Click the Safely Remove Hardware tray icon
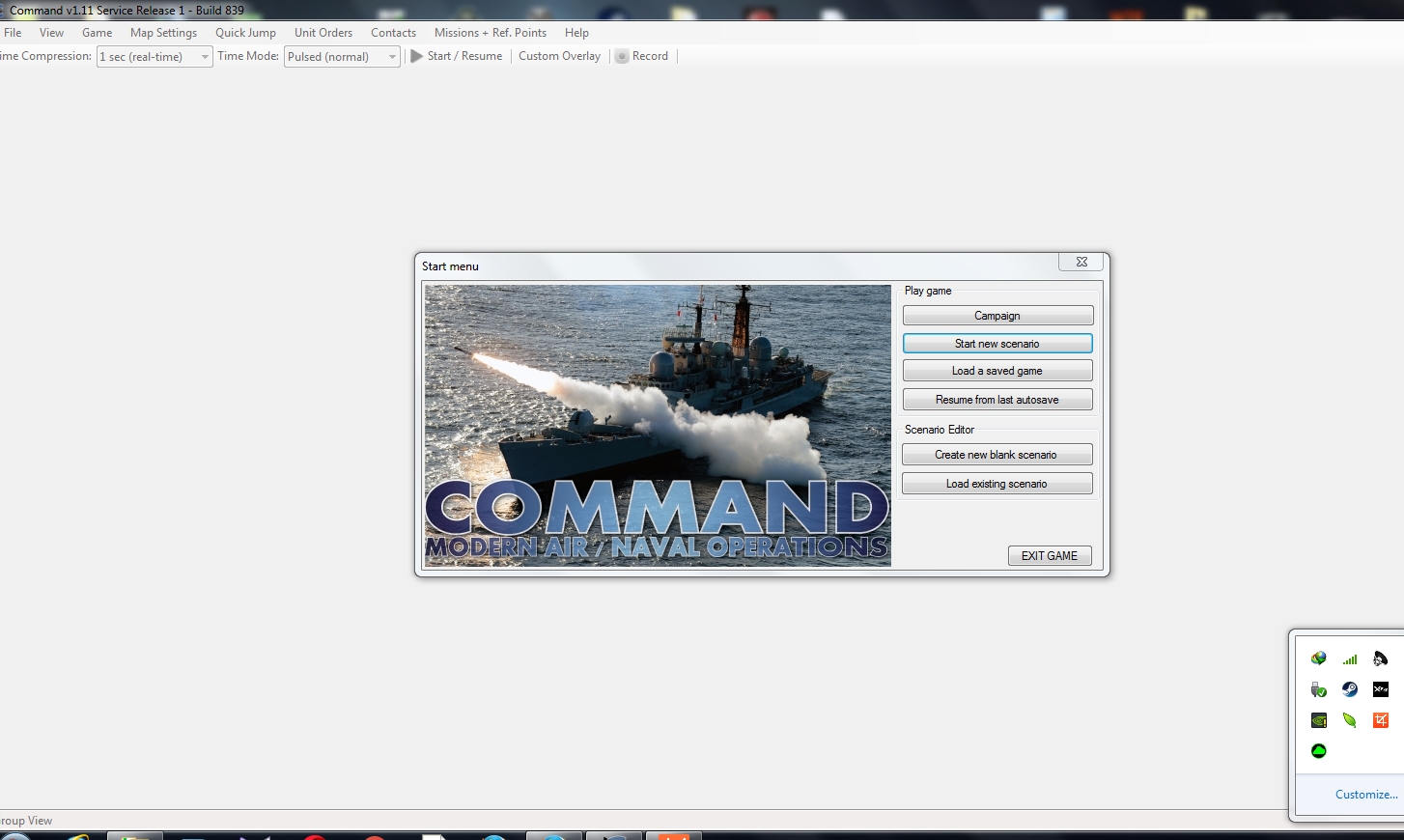Image resolution: width=1404 pixels, height=840 pixels. pos(1318,689)
